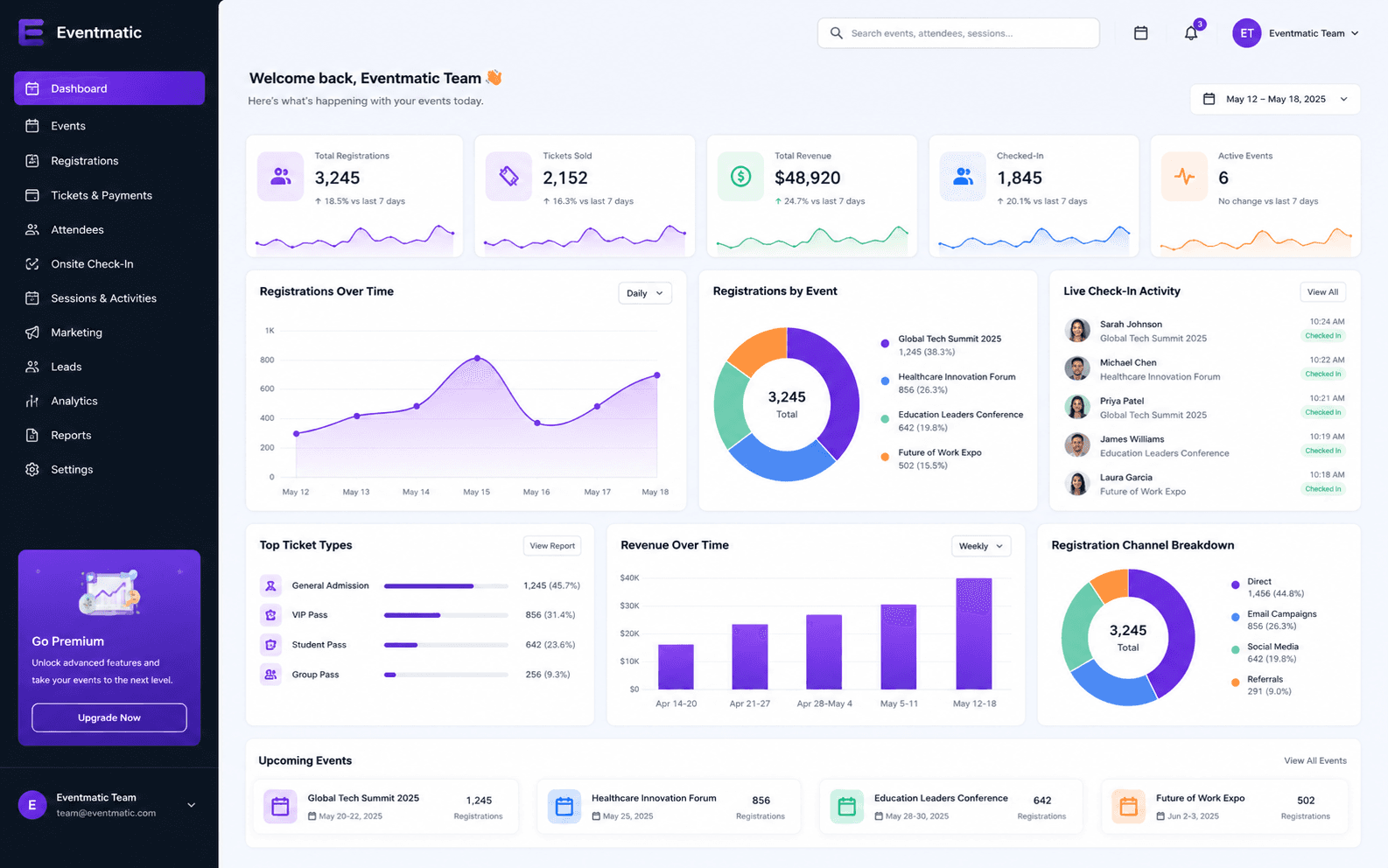
Task: Click the Total Registrations people icon
Action: coord(281,177)
